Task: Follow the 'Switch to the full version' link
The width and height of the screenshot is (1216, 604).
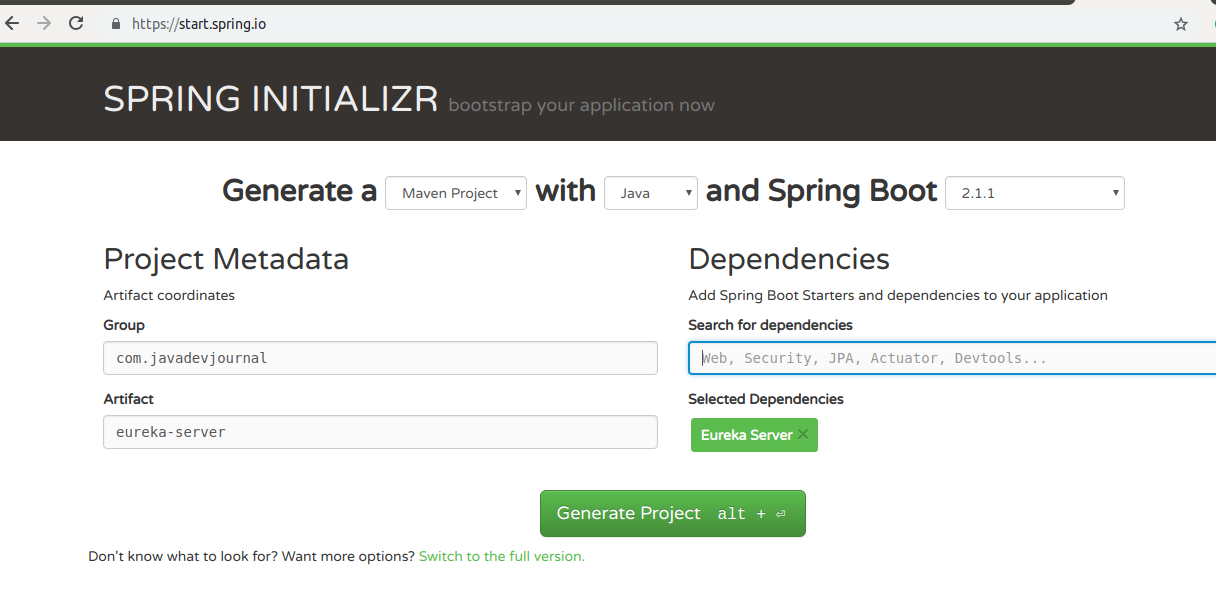Action: coord(501,556)
